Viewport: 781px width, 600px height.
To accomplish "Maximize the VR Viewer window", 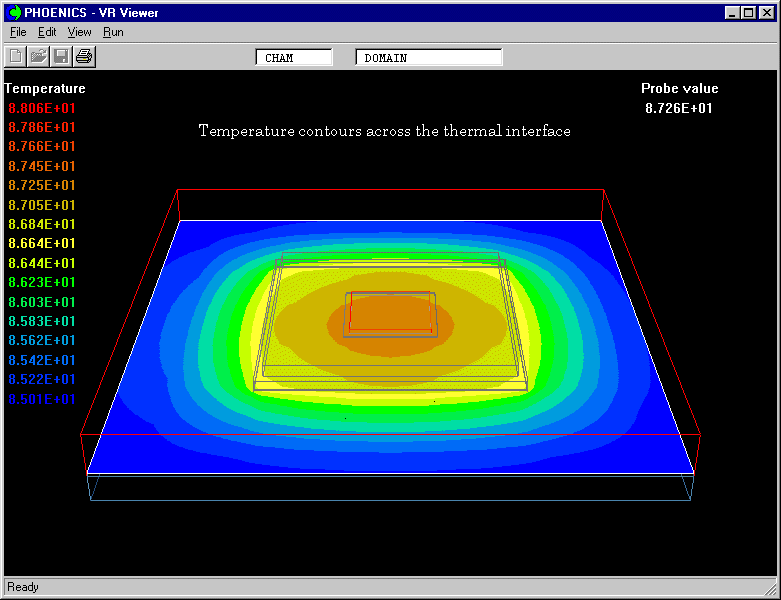I will 748,13.
